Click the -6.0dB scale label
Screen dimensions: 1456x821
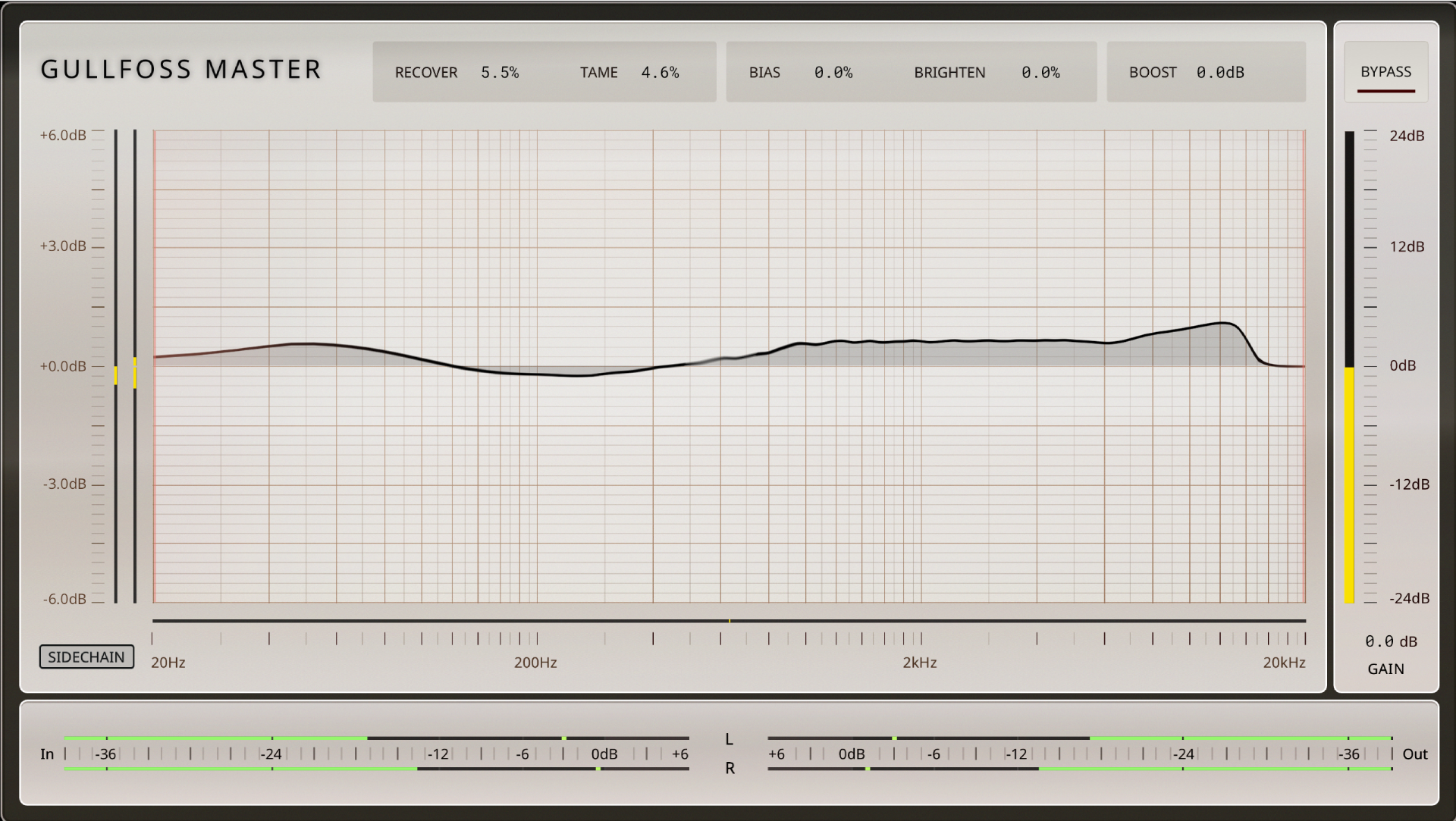coord(64,599)
